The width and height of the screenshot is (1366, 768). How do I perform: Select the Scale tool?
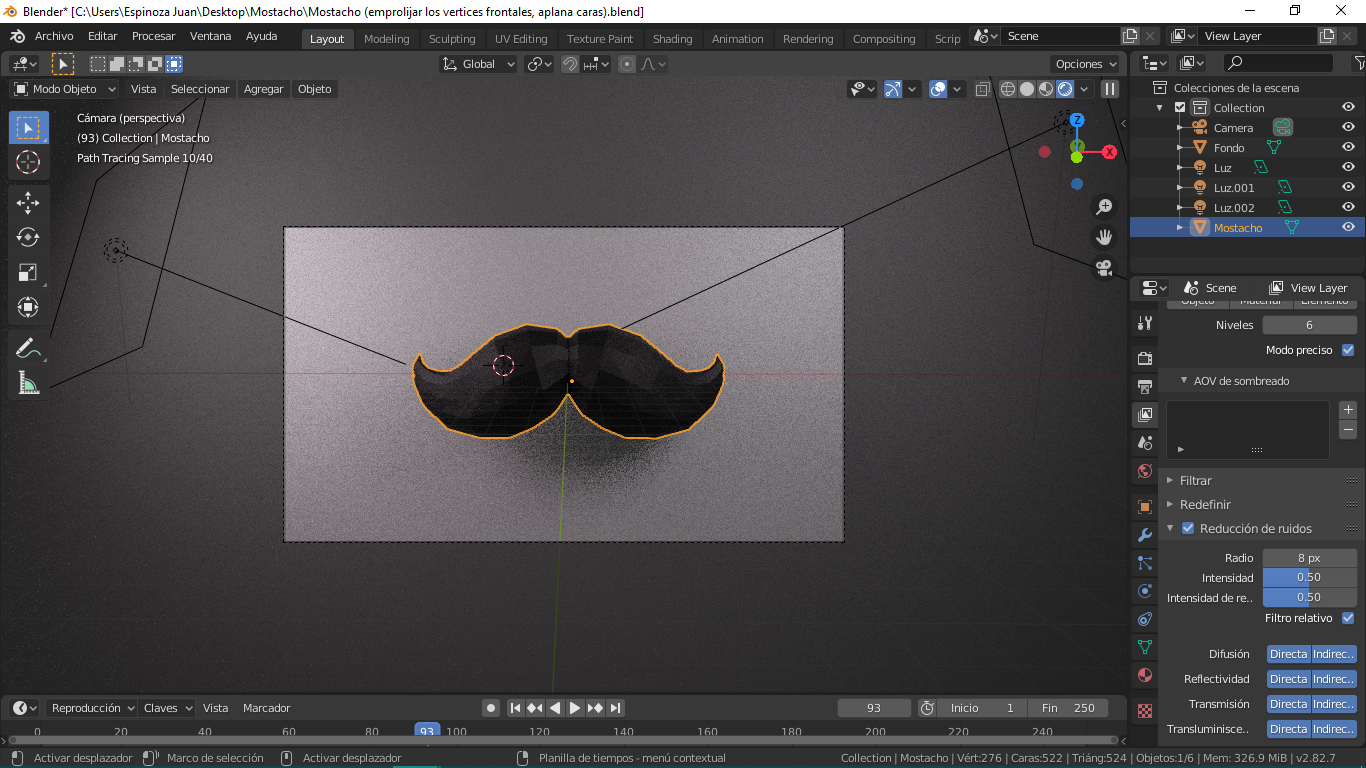28,272
